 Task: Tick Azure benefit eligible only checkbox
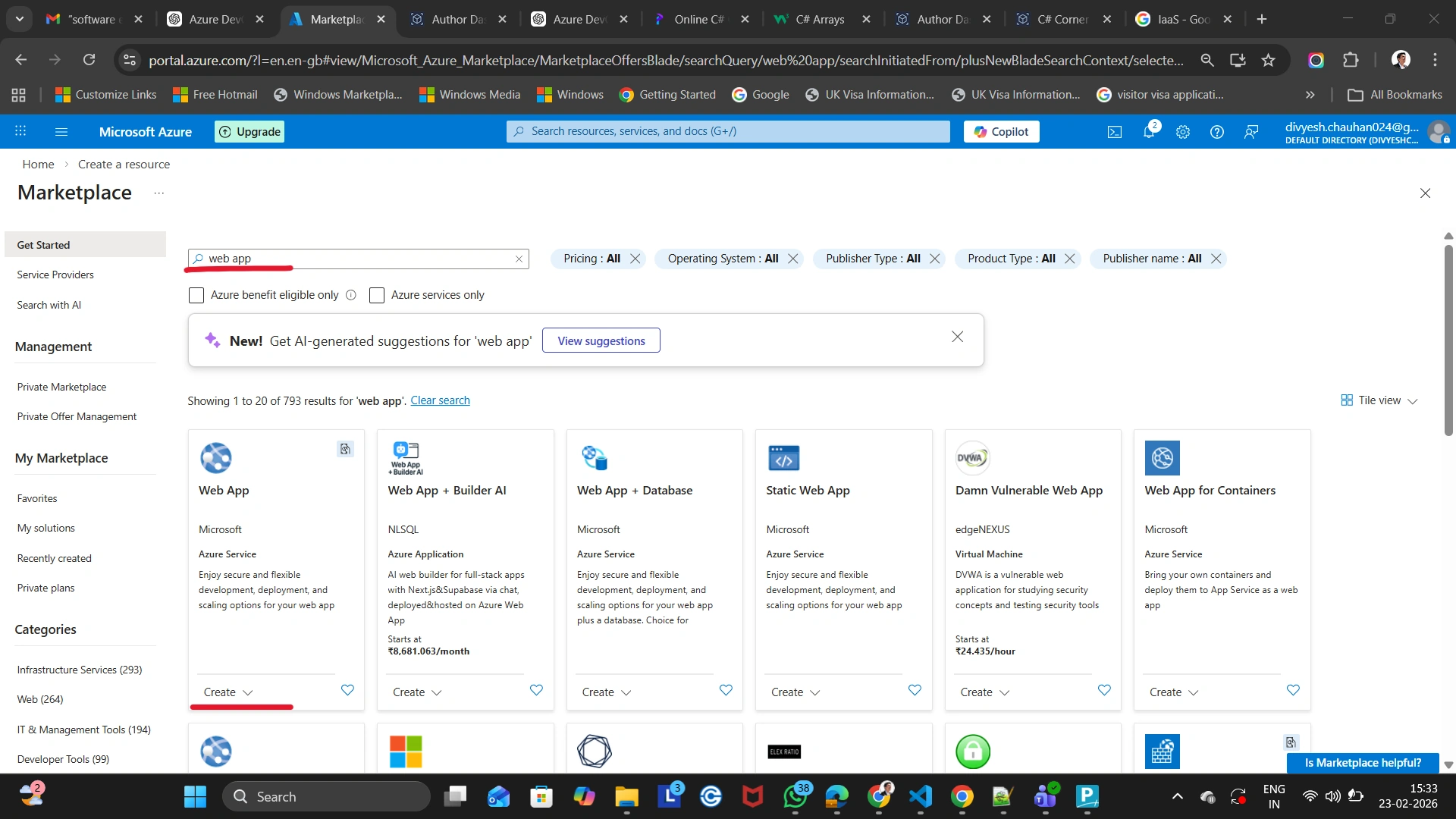coord(196,296)
